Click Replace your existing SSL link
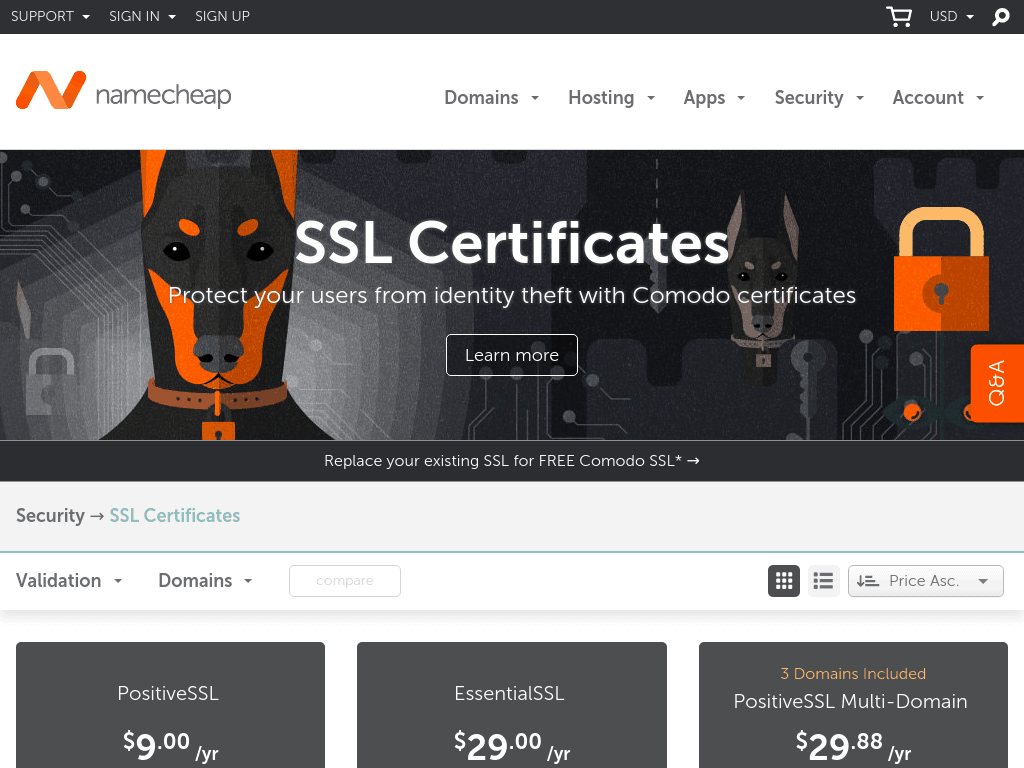This screenshot has width=1024, height=768. [x=512, y=460]
